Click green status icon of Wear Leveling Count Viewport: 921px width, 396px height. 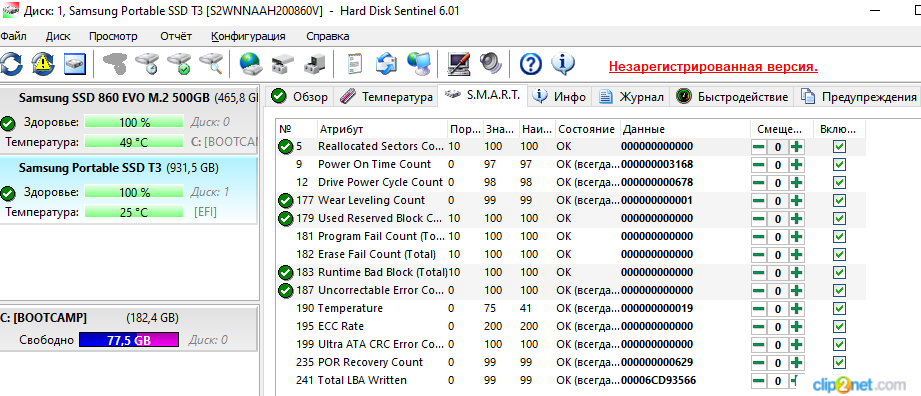(285, 200)
